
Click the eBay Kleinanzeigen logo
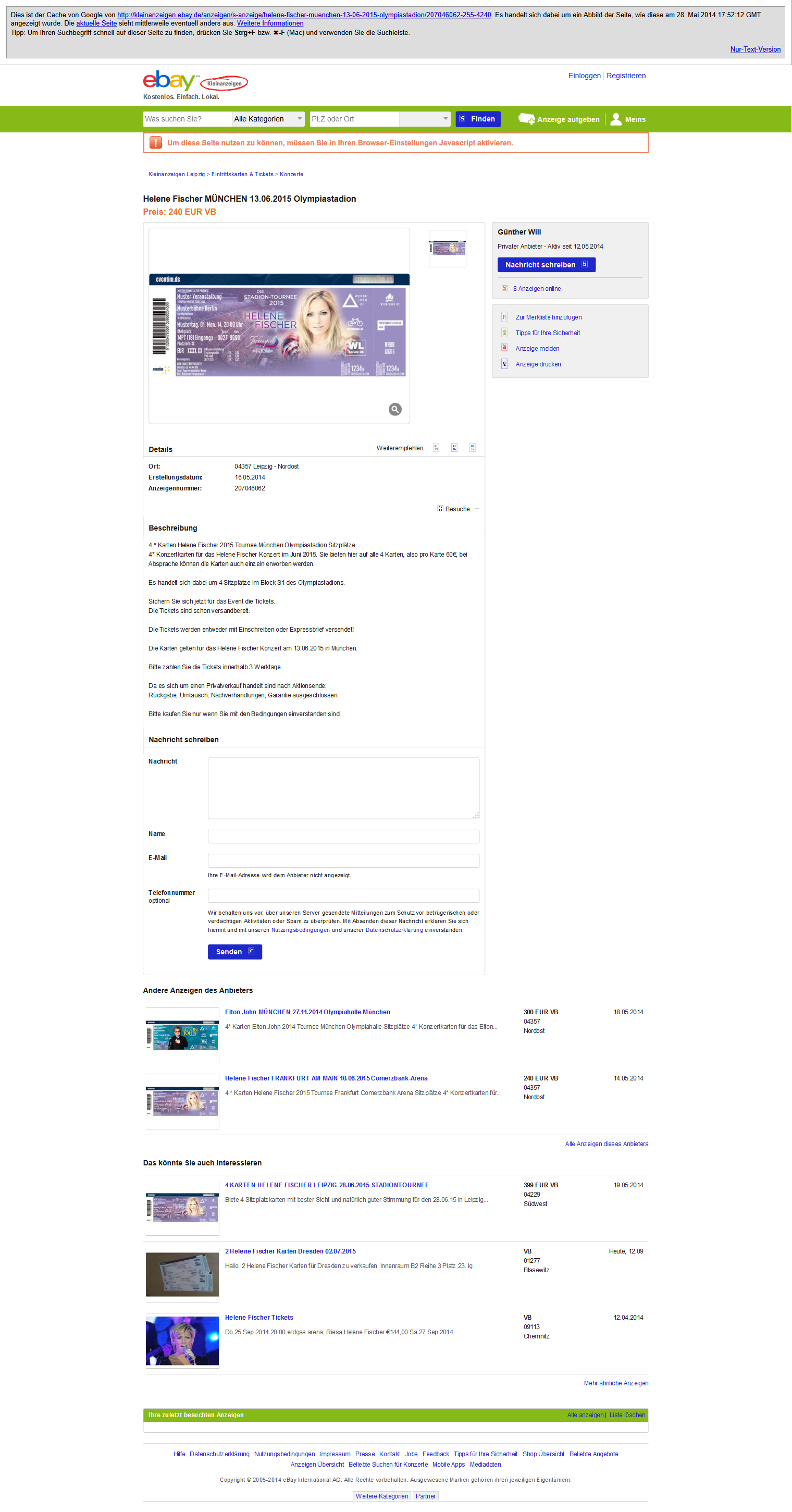pyautogui.click(x=195, y=81)
